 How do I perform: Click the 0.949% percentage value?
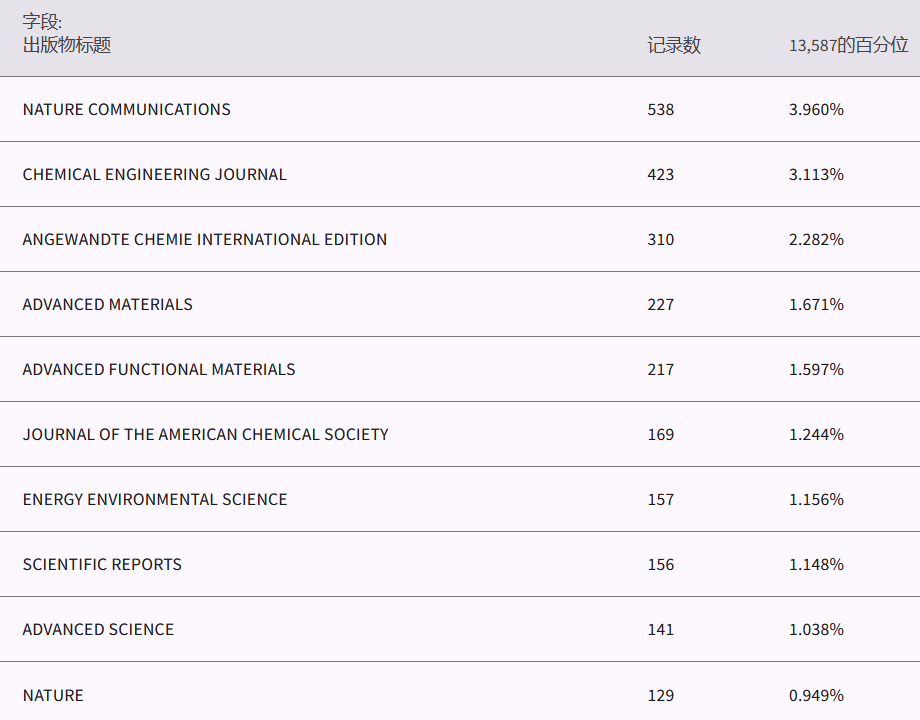coord(816,695)
